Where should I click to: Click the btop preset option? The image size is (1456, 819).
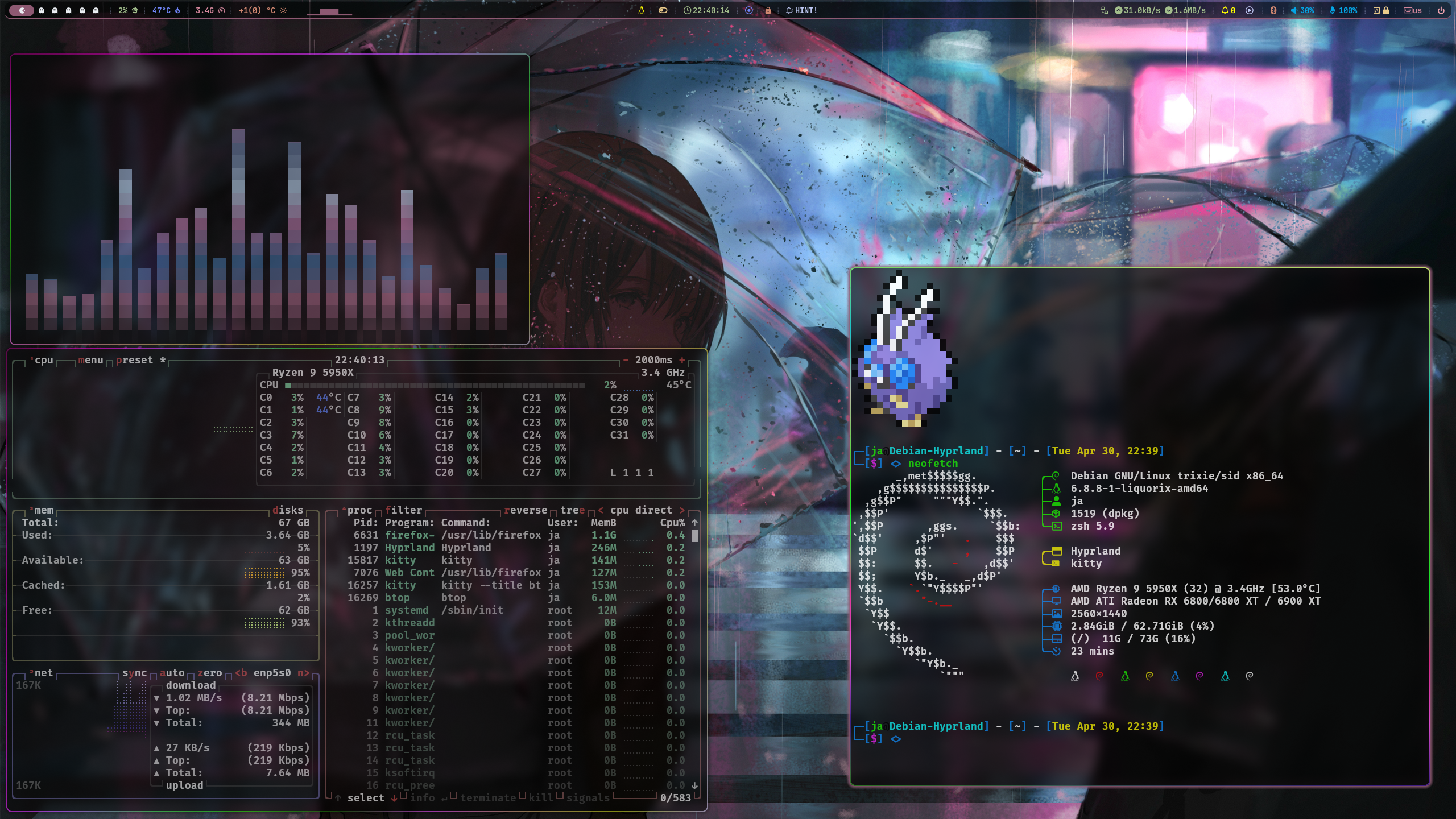135,360
